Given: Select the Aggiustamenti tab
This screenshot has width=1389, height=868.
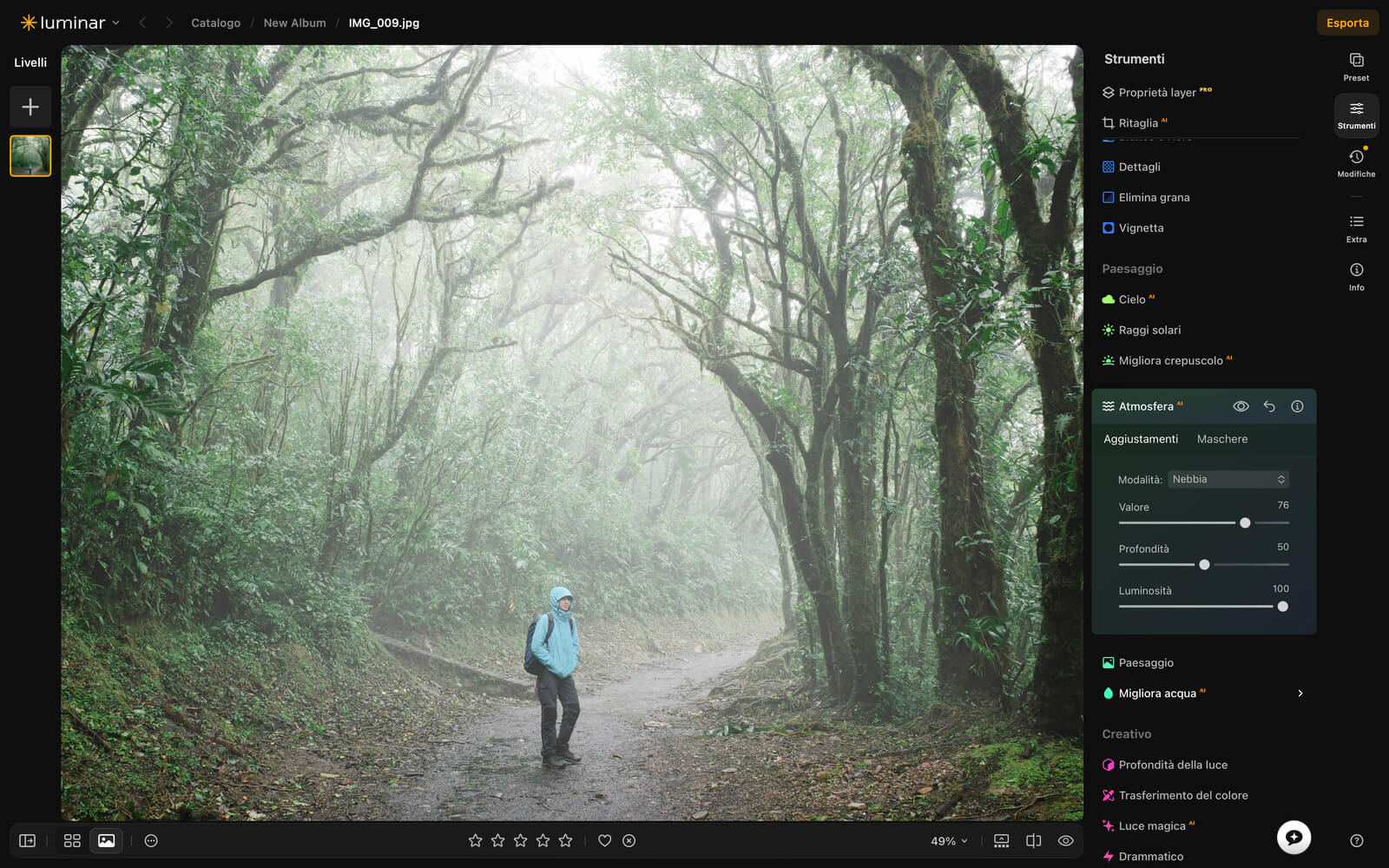Looking at the screenshot, I should click(1141, 439).
